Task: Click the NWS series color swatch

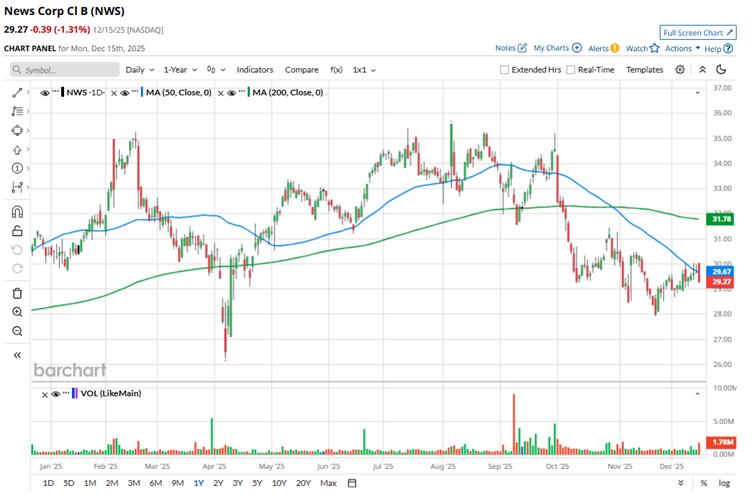Action: click(62, 93)
